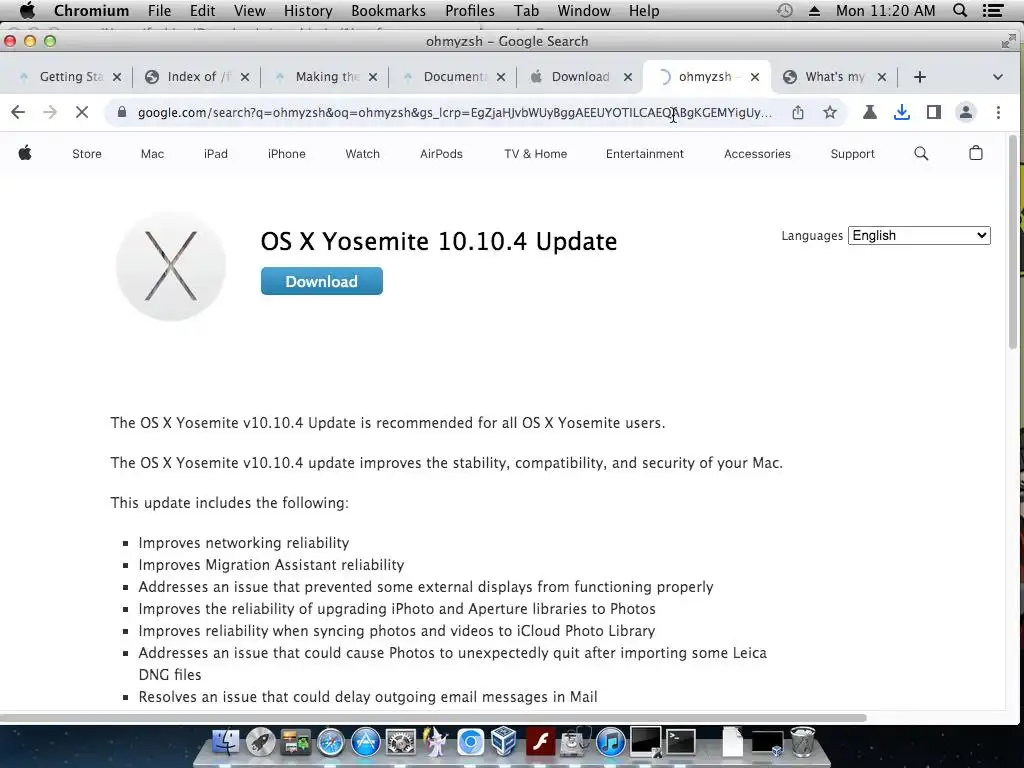
Task: Toggle the browser side panel
Action: (934, 112)
